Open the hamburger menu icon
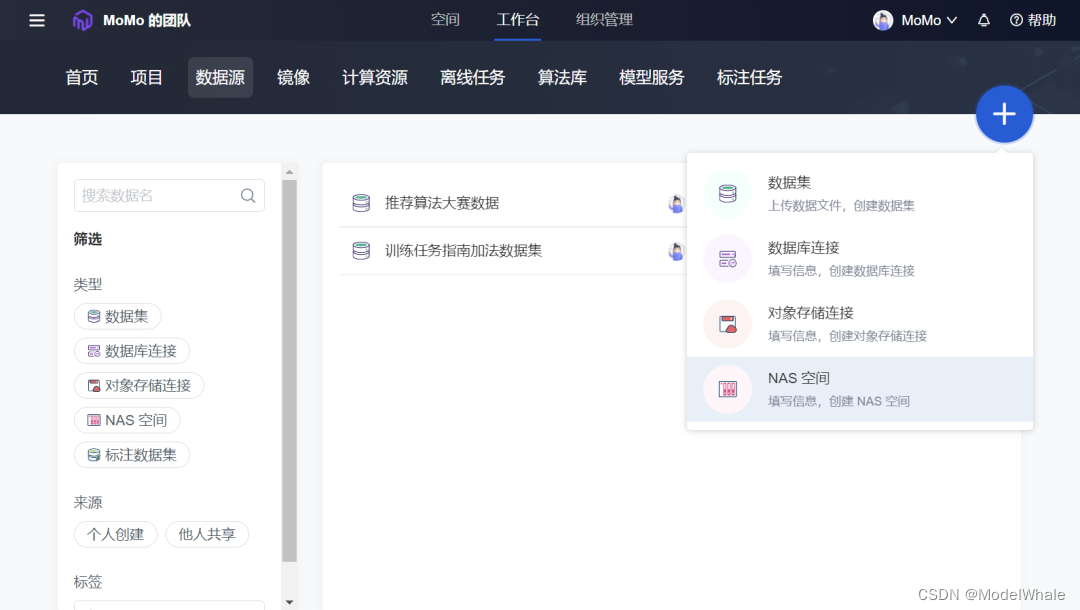The height and width of the screenshot is (610, 1080). click(37, 21)
